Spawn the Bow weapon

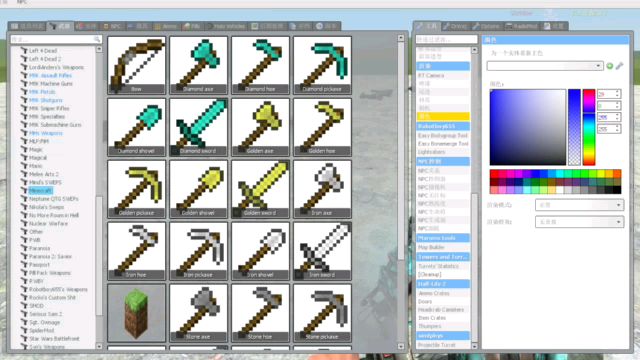(x=136, y=65)
